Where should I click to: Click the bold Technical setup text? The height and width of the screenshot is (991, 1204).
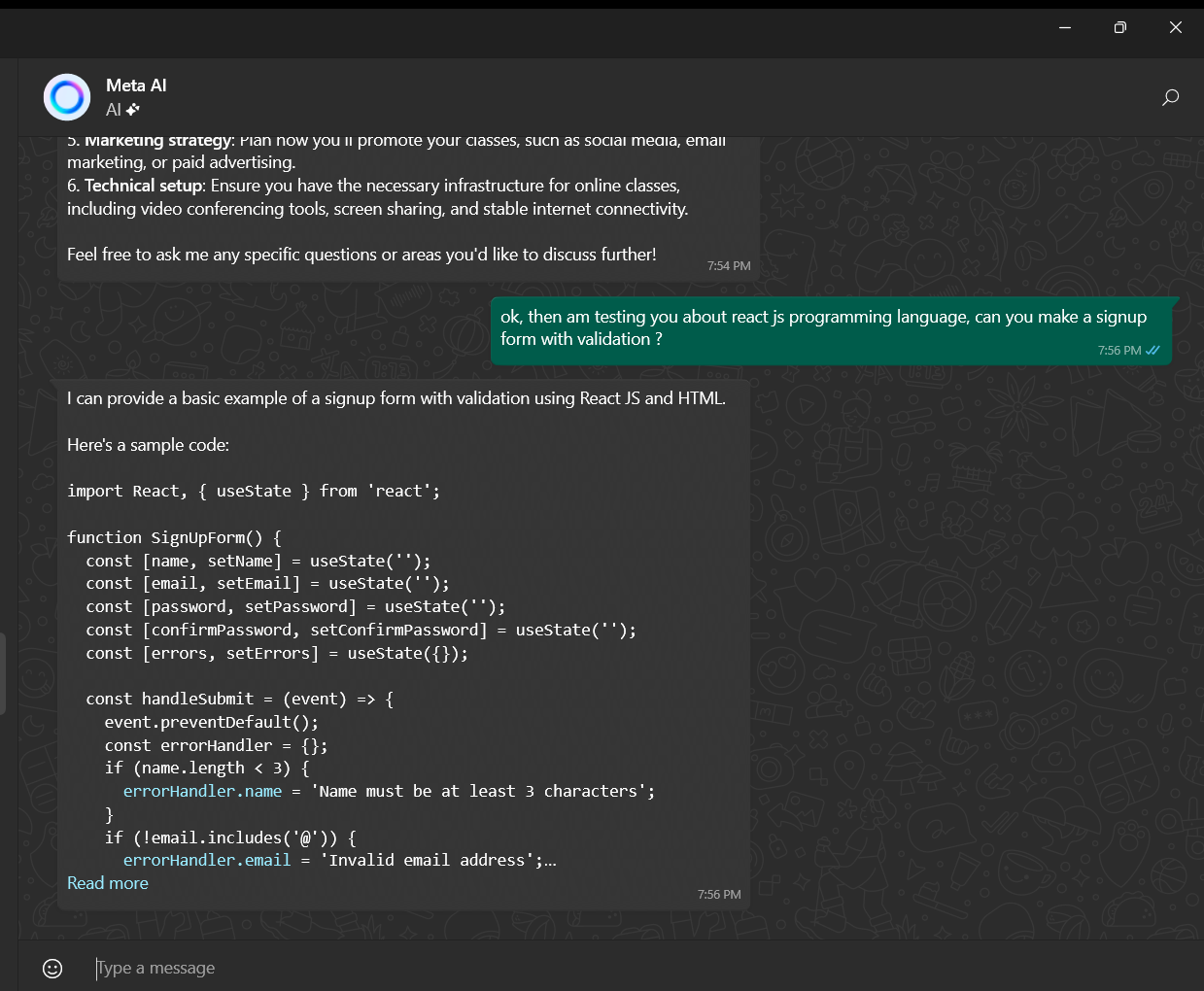[145, 186]
